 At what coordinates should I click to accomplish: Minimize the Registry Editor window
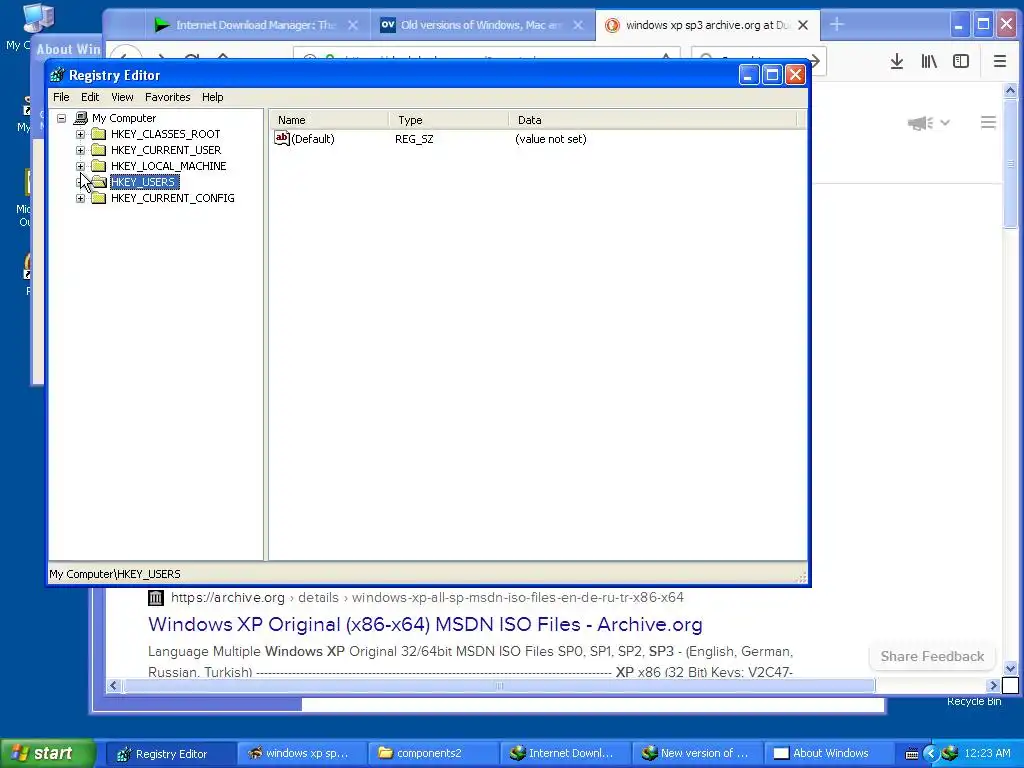(748, 75)
